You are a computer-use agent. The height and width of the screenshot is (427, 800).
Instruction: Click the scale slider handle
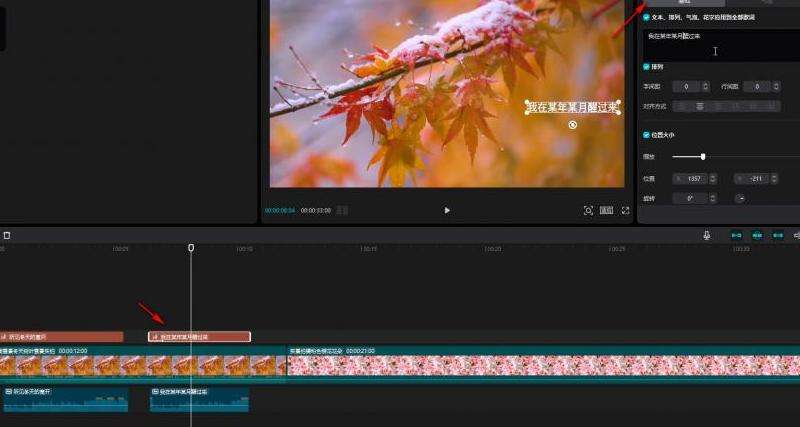(x=703, y=156)
